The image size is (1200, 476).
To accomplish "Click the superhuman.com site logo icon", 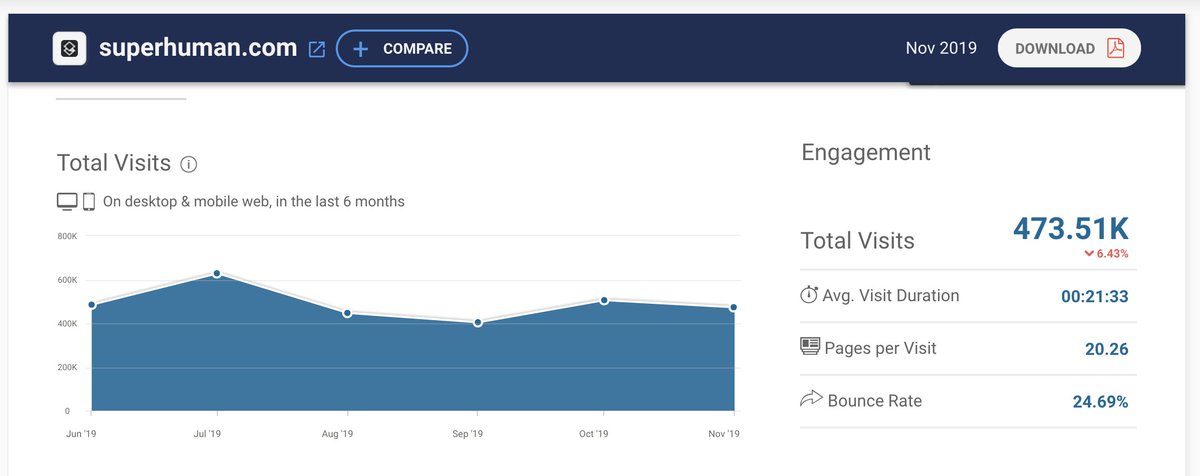I will pyautogui.click(x=69, y=48).
